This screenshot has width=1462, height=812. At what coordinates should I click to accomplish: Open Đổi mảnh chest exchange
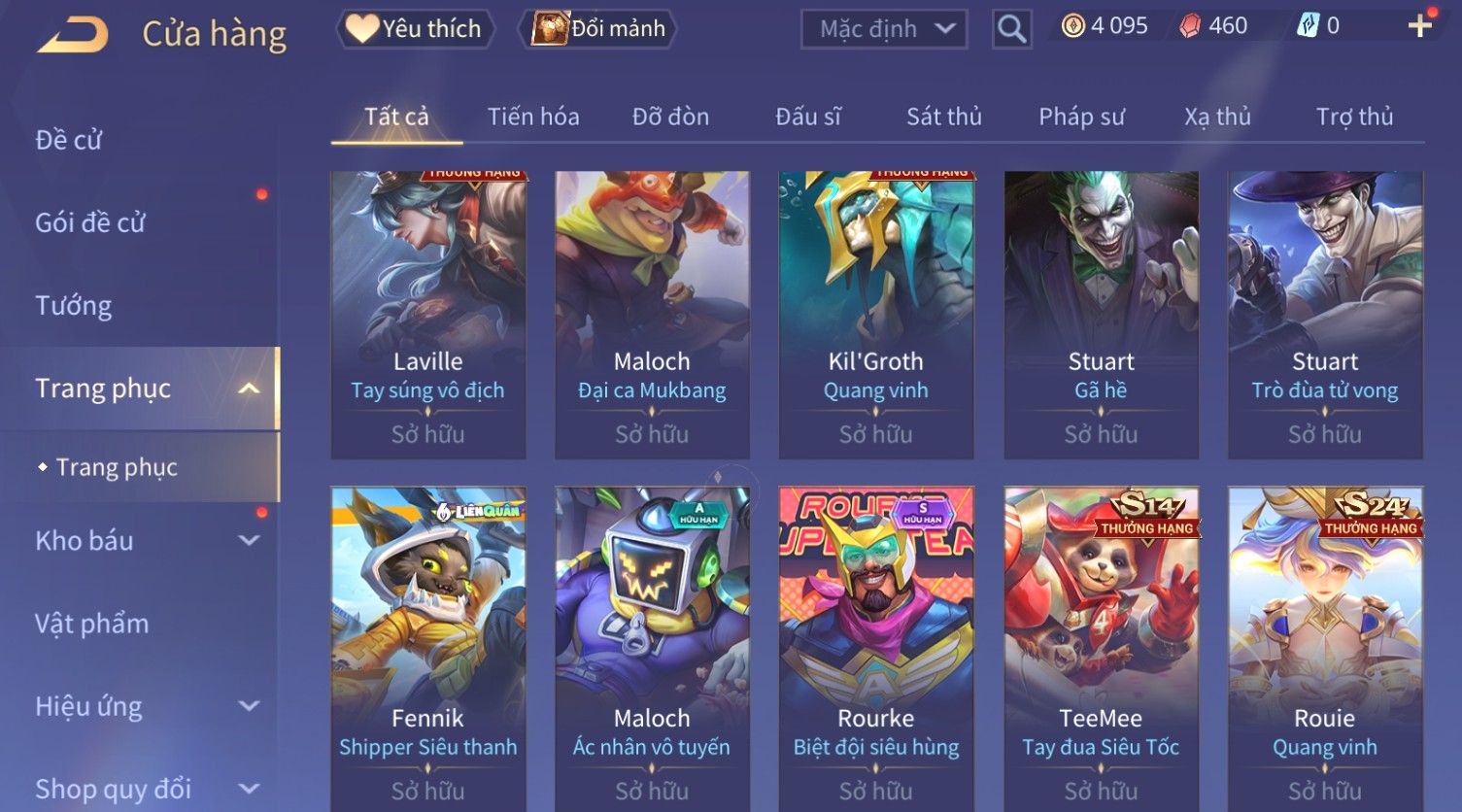[x=599, y=29]
